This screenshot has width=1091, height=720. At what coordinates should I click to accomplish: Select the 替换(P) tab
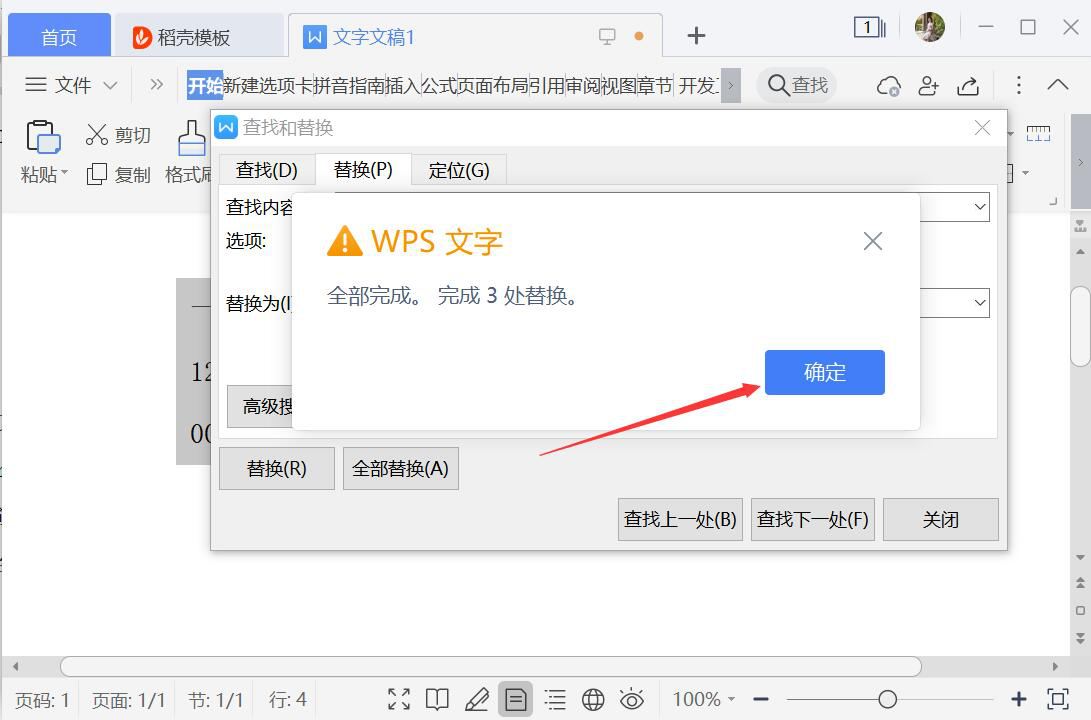(x=363, y=169)
